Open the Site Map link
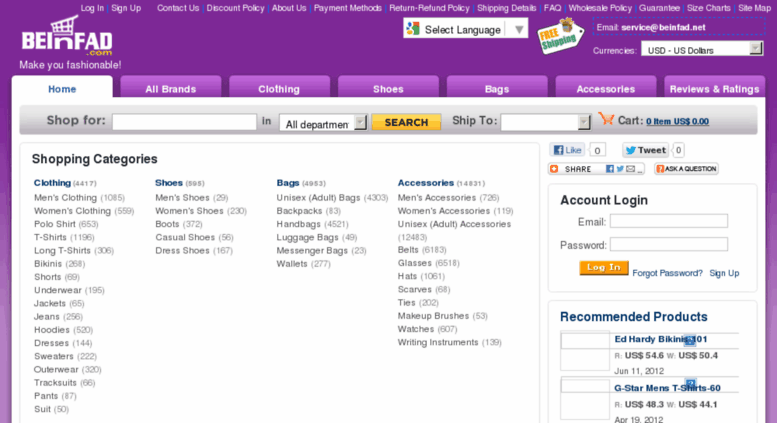 [x=754, y=8]
